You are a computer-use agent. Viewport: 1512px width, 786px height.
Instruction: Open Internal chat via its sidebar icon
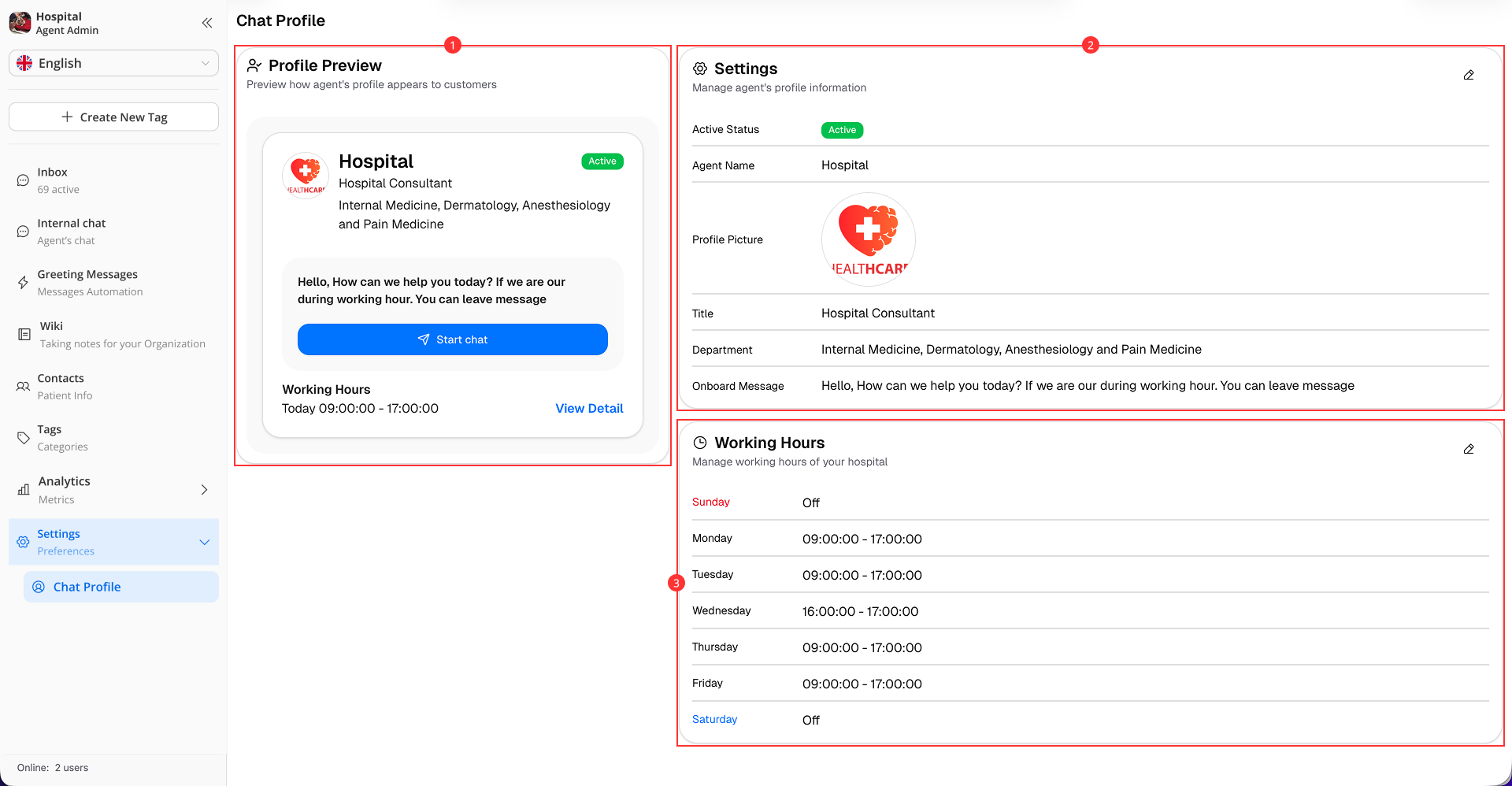pos(22,231)
